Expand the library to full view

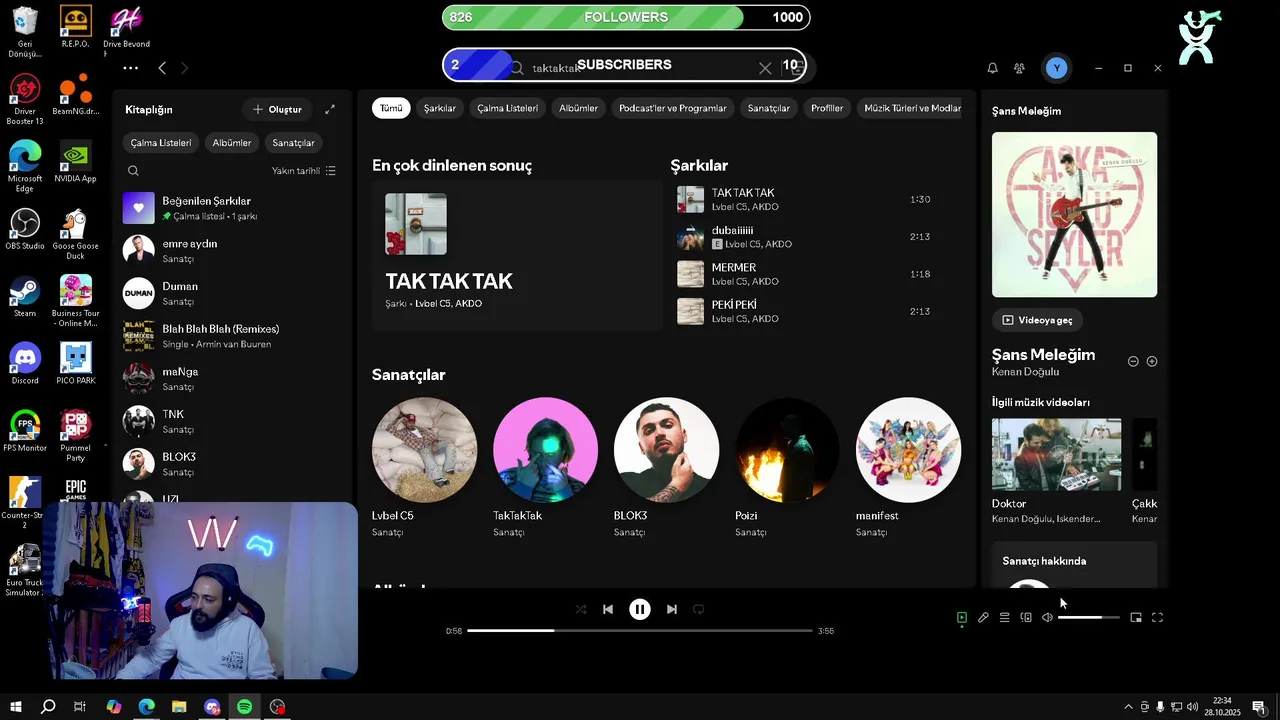click(330, 109)
